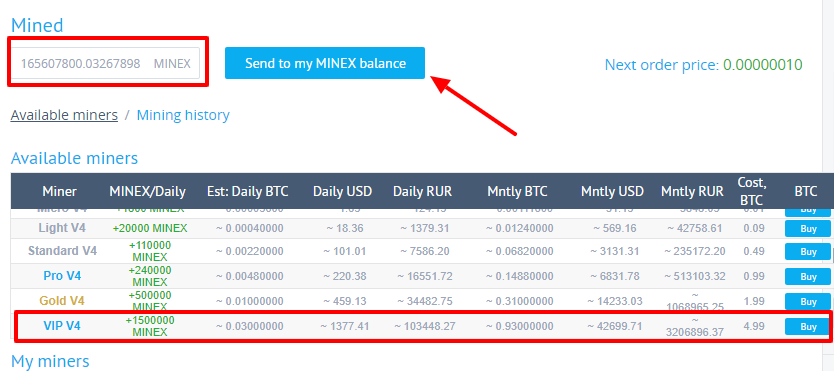Click the ~ 235172.20 monthly RUR cell
834x371 pixels.
coord(695,251)
